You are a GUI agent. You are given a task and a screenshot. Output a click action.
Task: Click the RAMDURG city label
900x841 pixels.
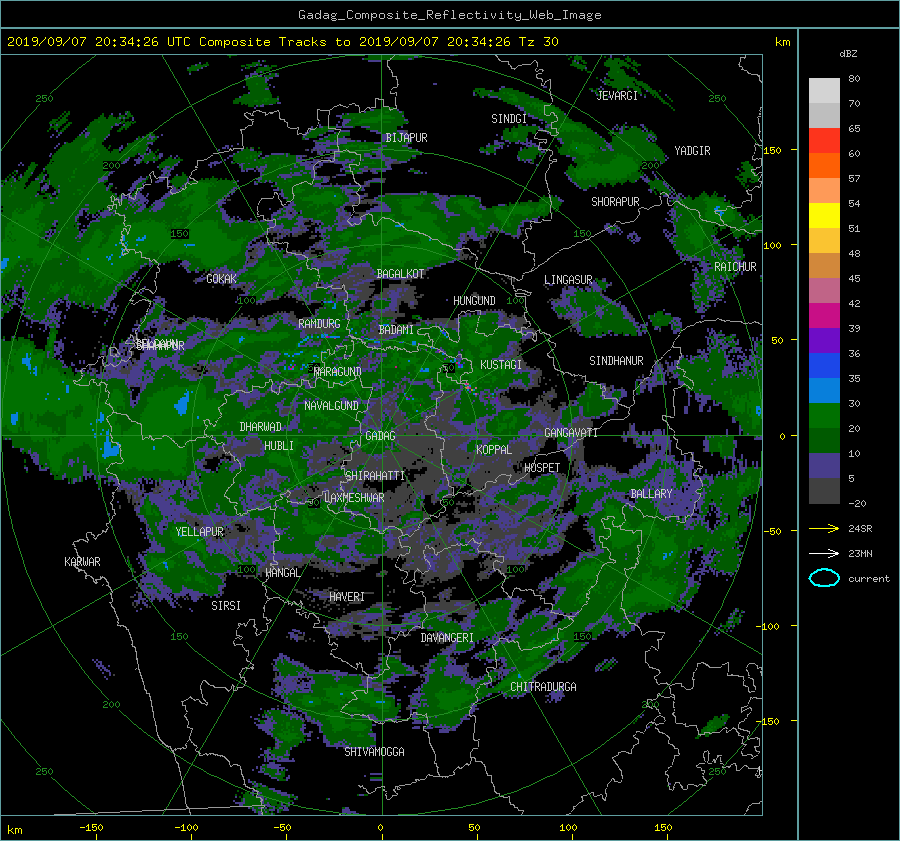[x=319, y=324]
